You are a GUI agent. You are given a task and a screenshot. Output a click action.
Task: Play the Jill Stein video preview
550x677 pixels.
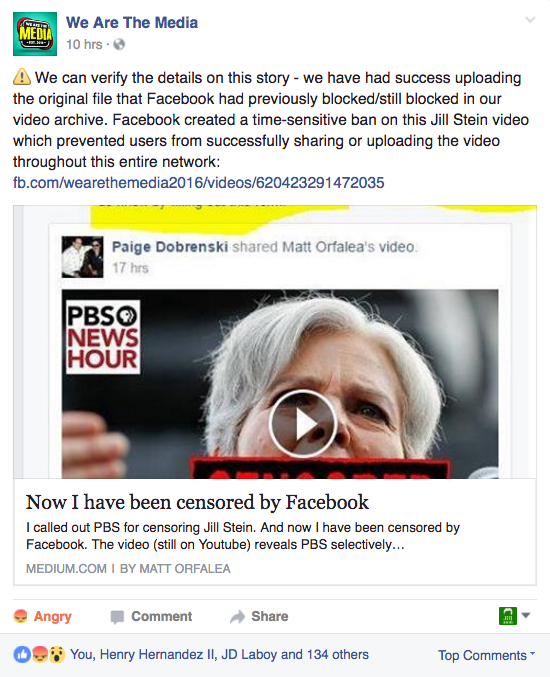click(x=302, y=423)
